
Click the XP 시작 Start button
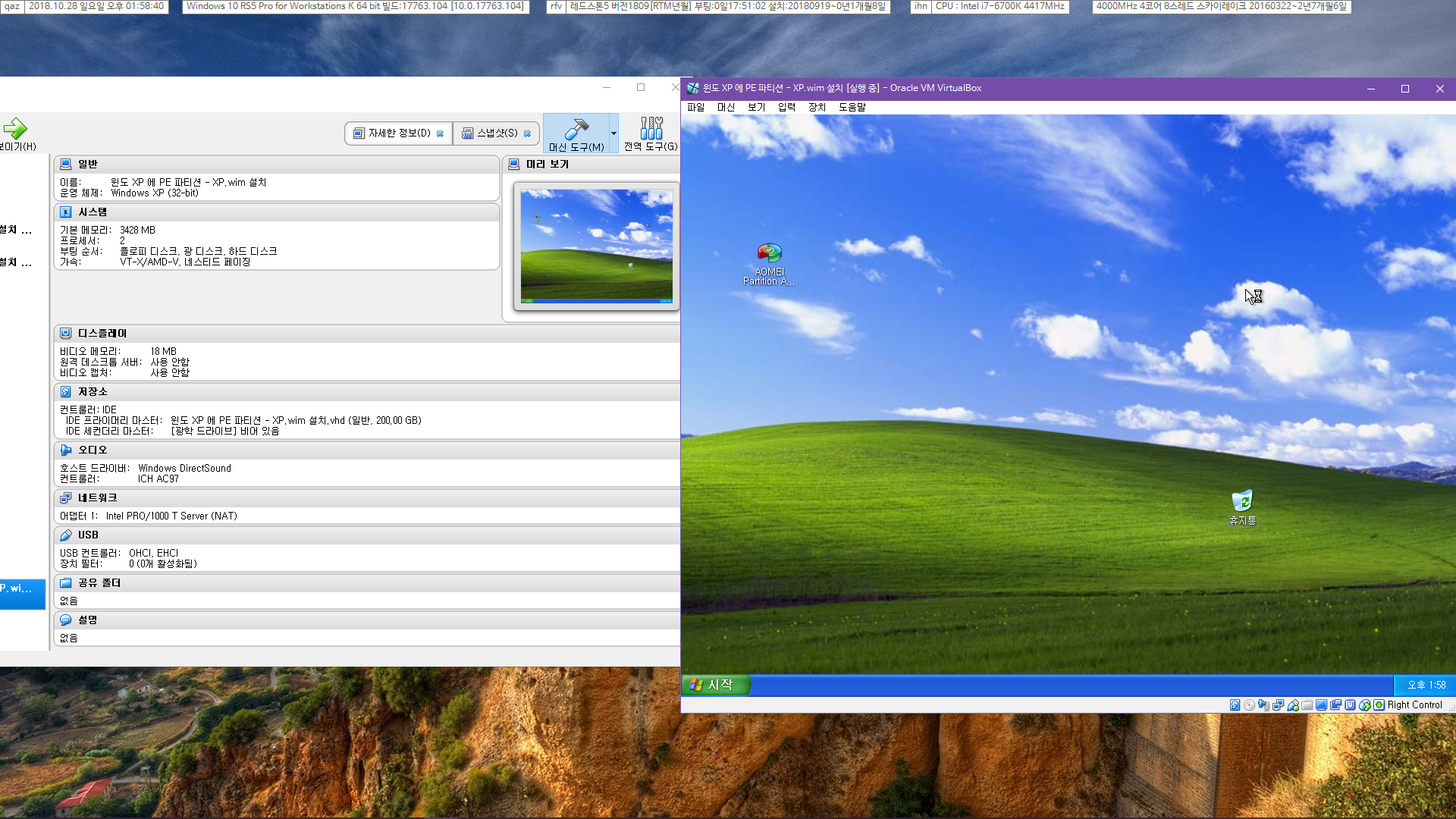point(715,686)
